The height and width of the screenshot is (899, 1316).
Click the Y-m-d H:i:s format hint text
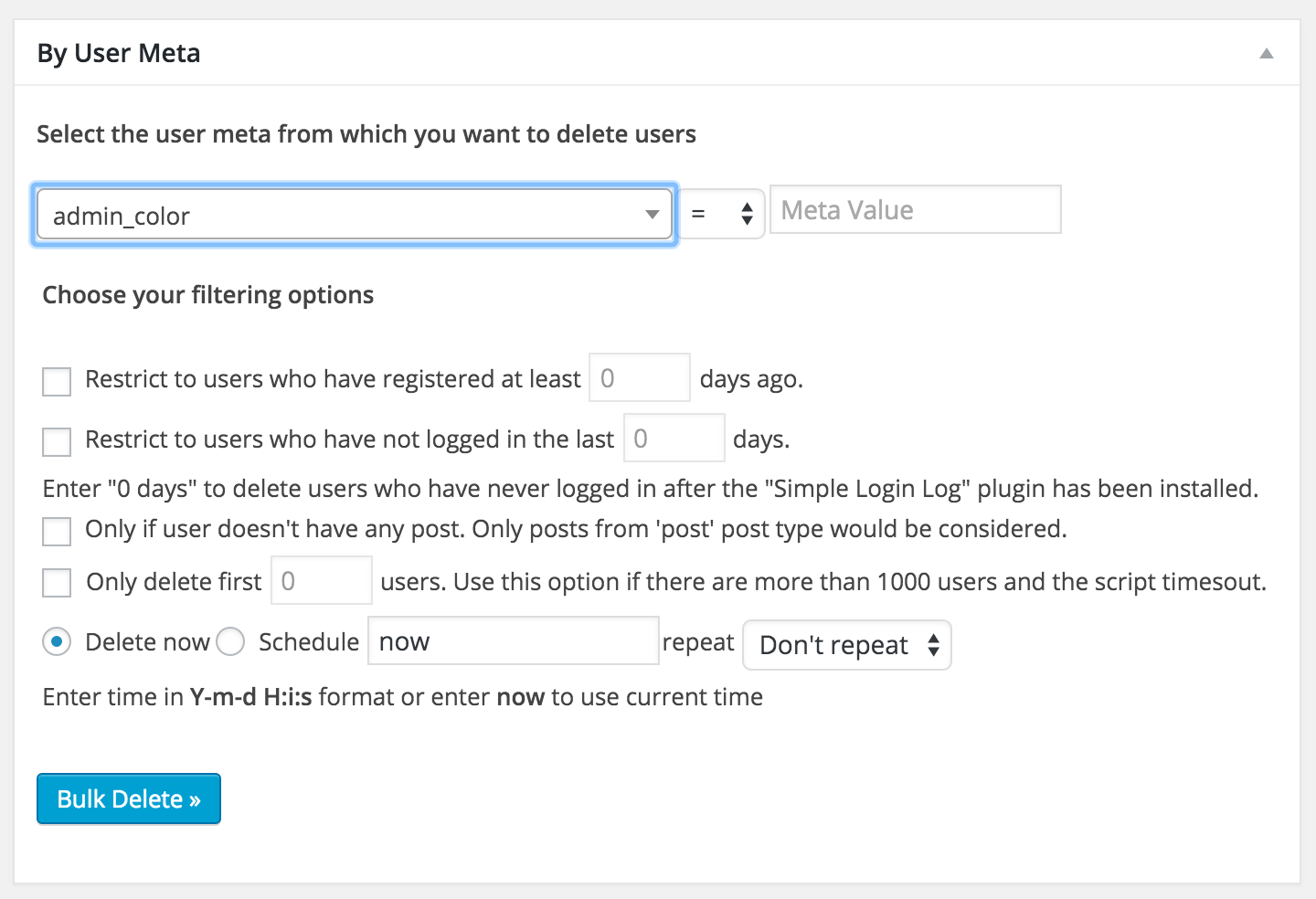coord(403,697)
